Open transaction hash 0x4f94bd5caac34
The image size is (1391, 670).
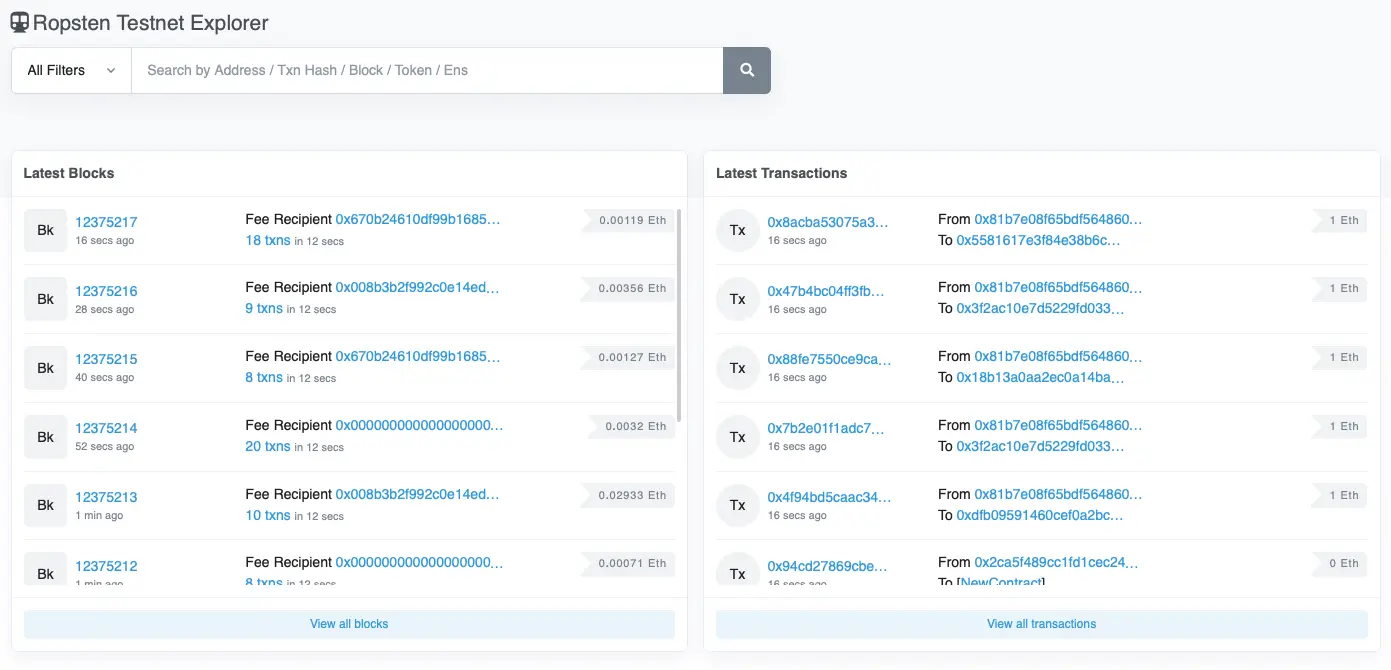pyautogui.click(x=829, y=497)
